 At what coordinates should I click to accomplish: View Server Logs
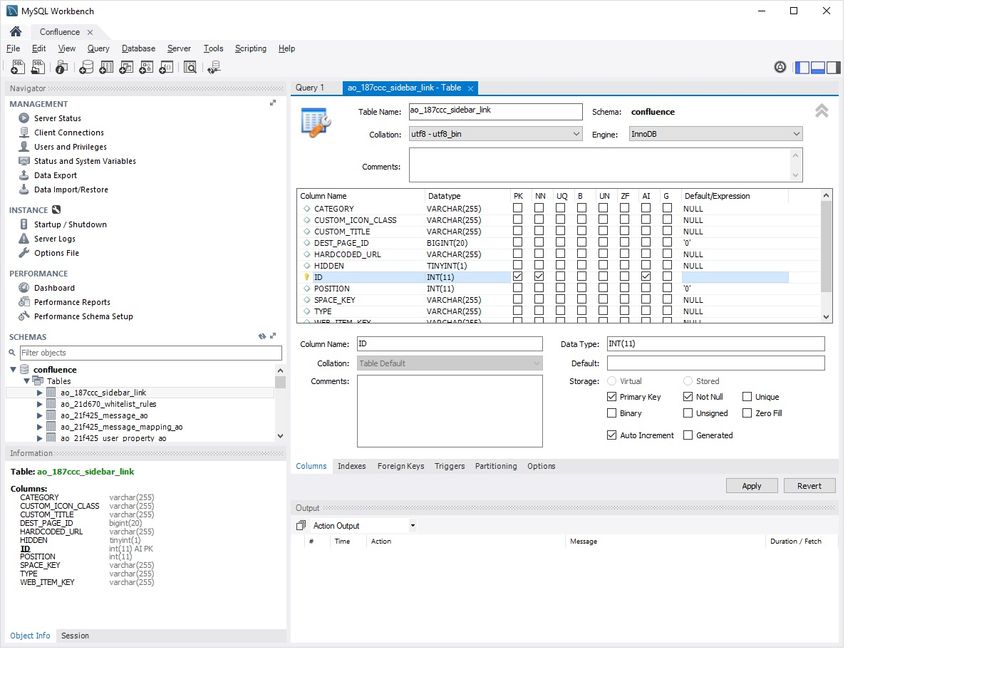point(54,239)
